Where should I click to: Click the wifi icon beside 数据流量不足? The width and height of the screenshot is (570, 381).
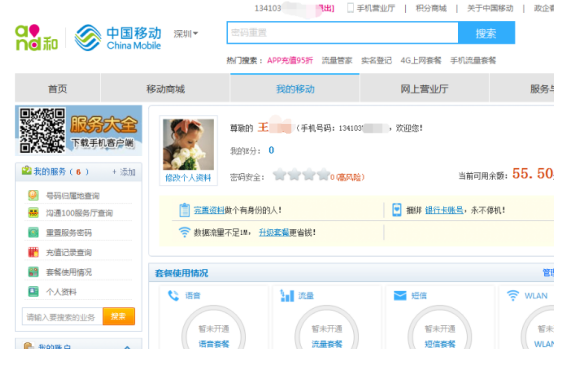point(184,232)
